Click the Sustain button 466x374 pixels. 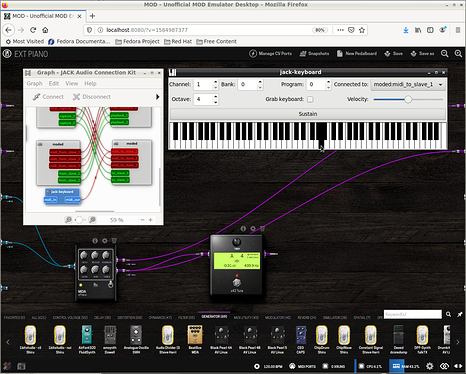coord(308,114)
